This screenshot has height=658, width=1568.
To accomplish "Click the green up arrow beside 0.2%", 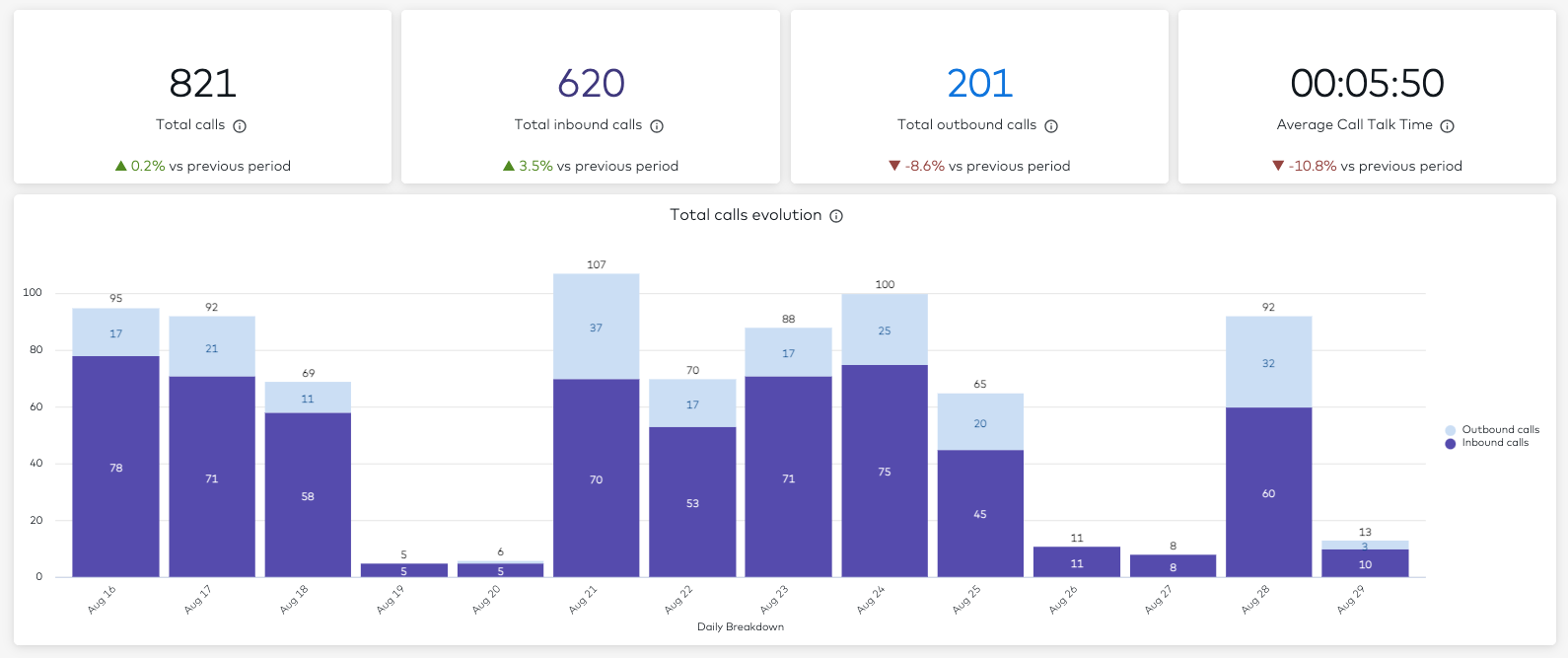I will 120,166.
